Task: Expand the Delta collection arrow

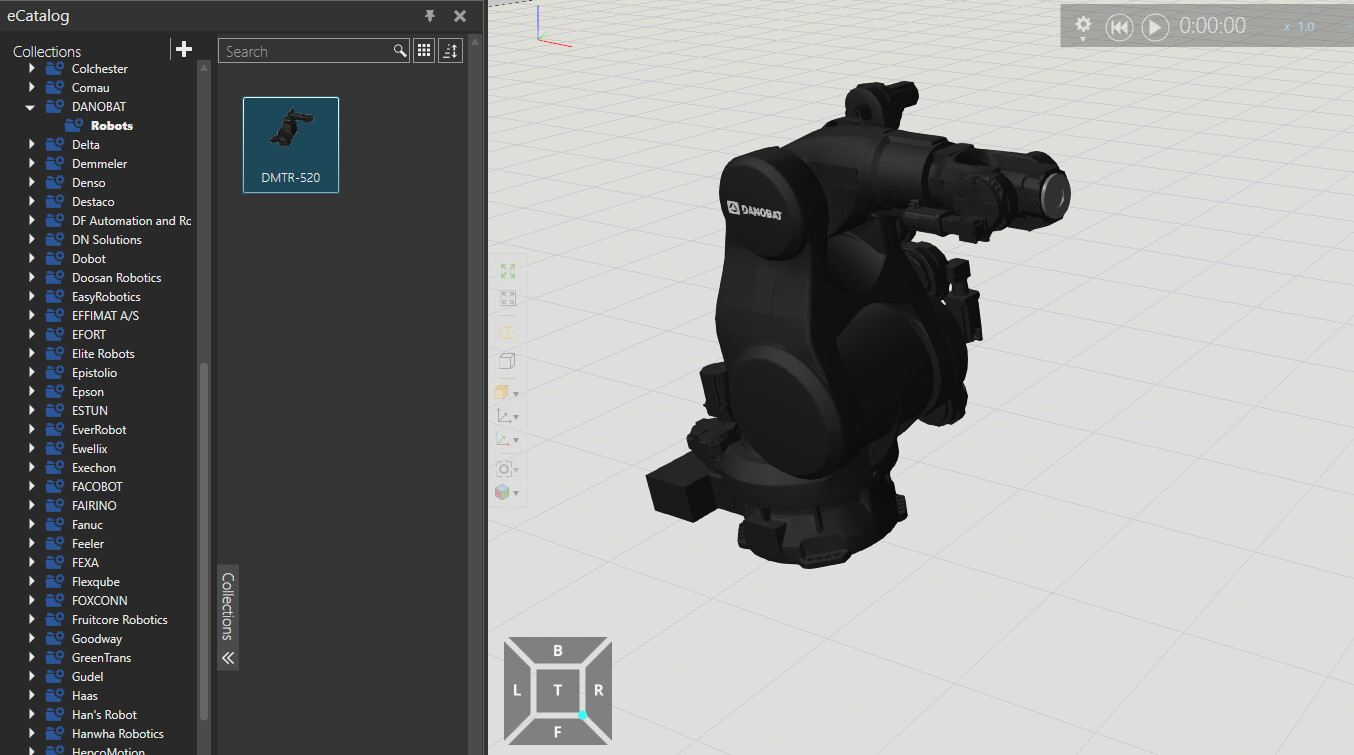Action: (31, 145)
